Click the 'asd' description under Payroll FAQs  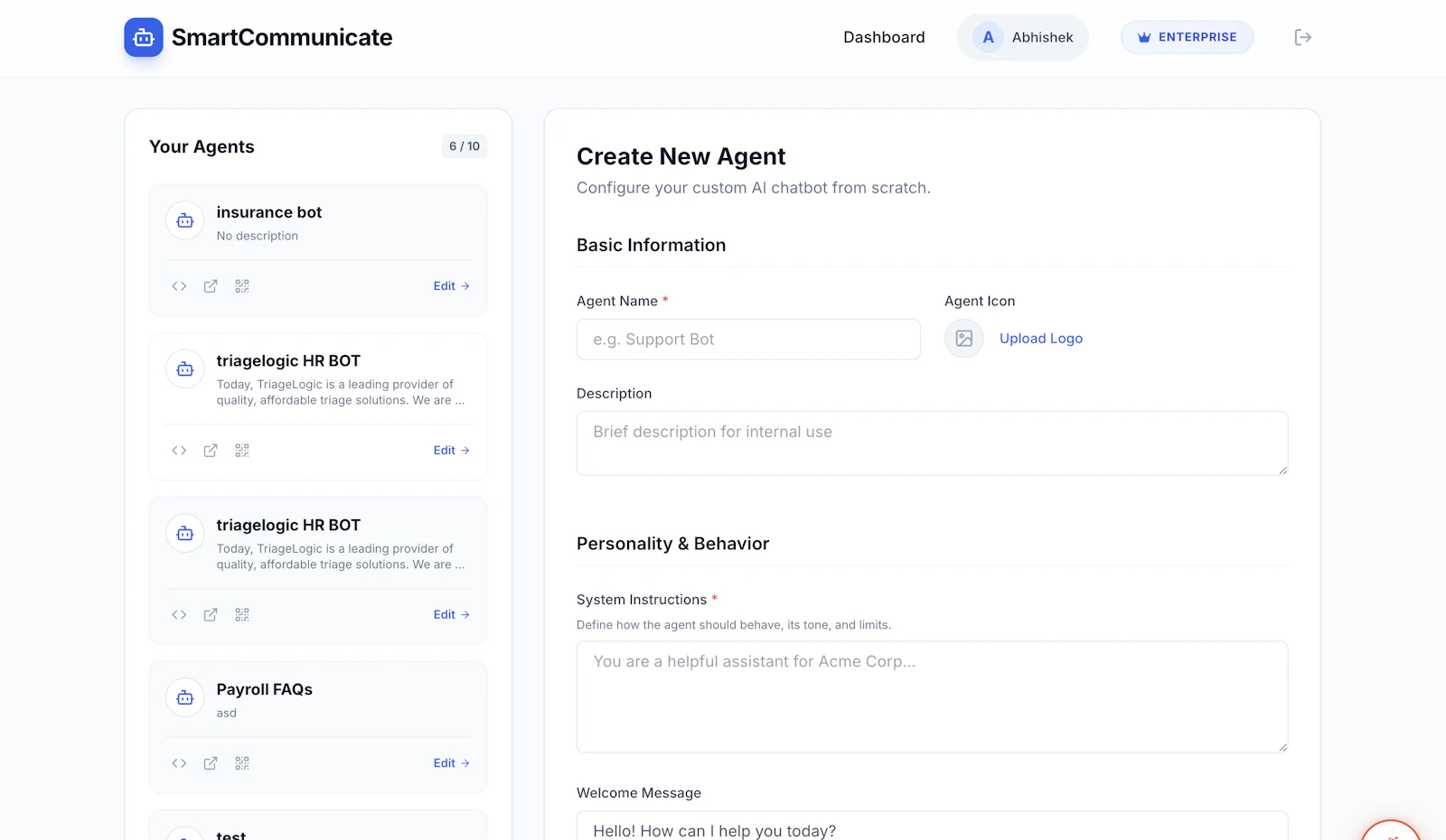227,713
